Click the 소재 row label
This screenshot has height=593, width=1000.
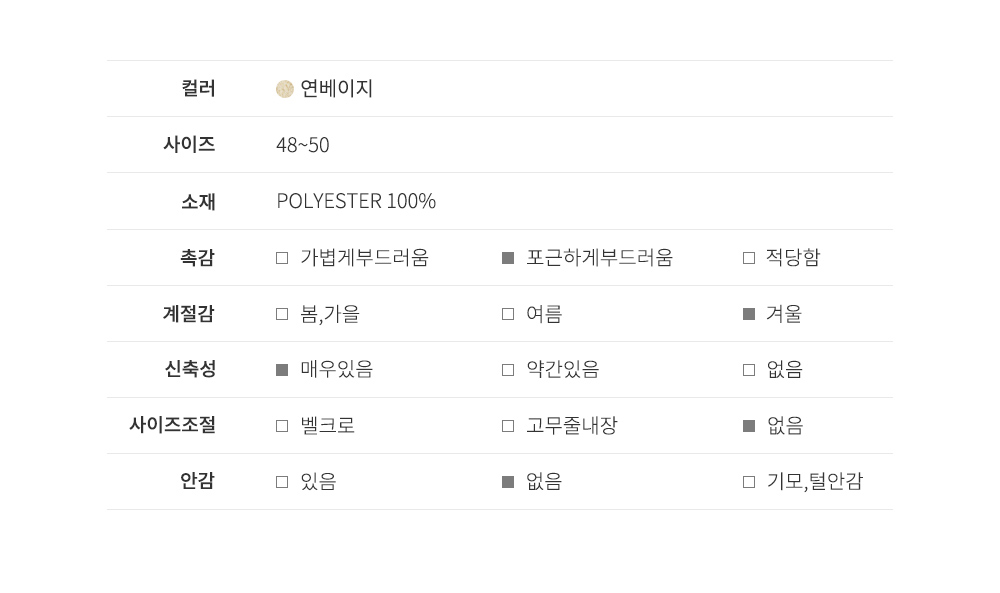pyautogui.click(x=198, y=201)
